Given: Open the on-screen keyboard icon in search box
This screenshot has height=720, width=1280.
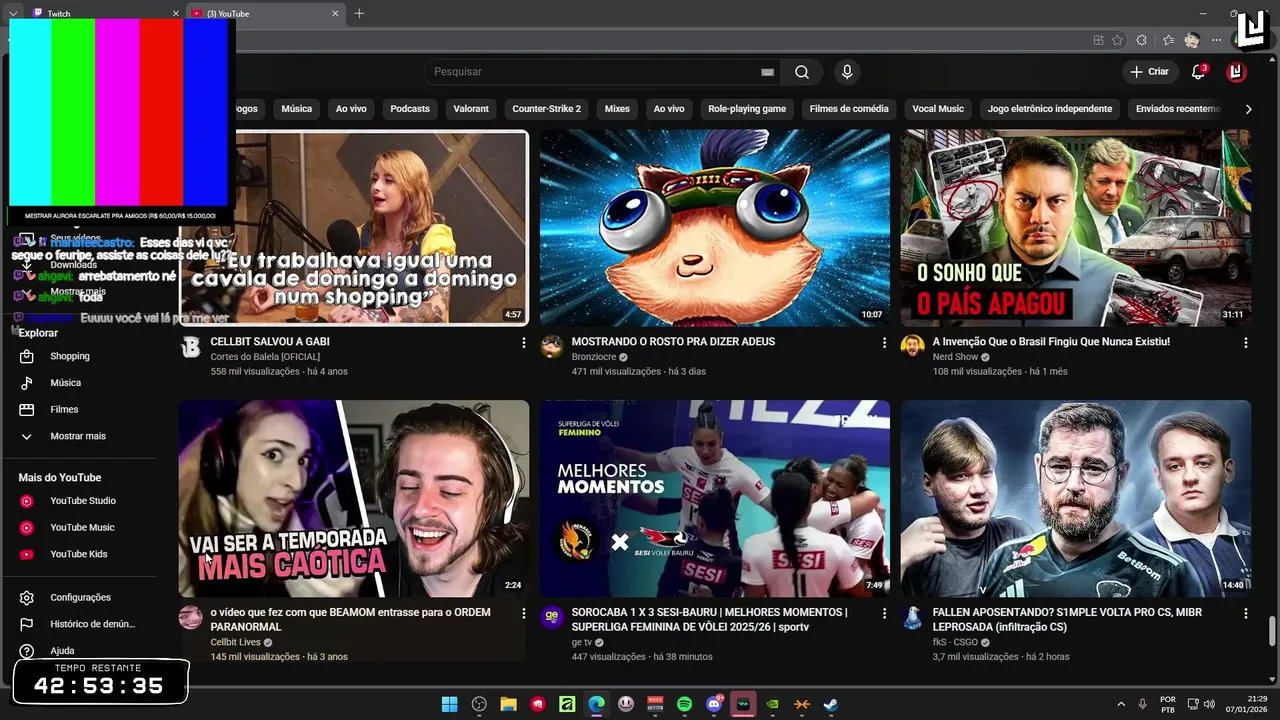Looking at the screenshot, I should click(x=767, y=72).
